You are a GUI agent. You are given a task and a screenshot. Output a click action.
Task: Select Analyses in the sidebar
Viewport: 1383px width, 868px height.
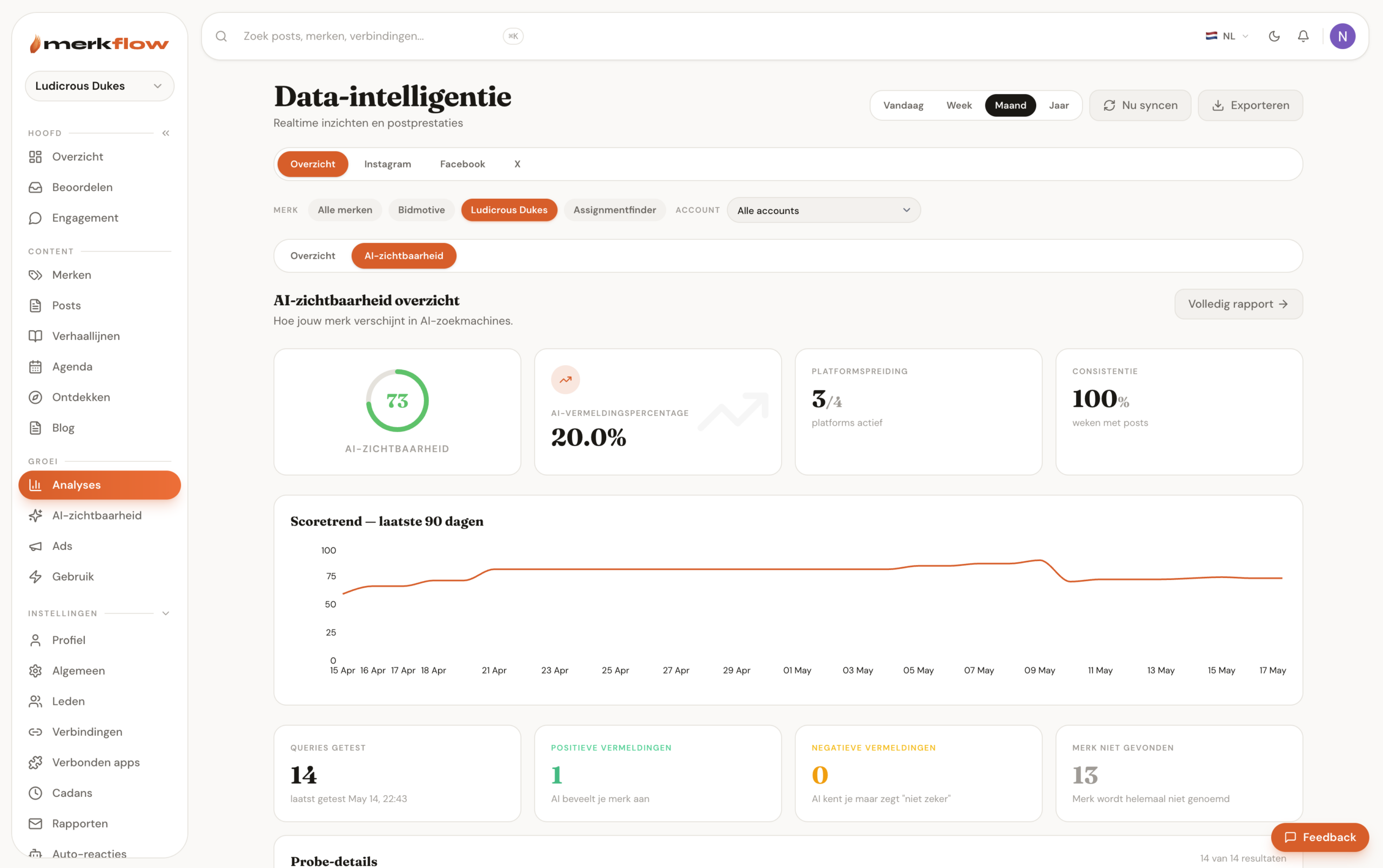[99, 485]
